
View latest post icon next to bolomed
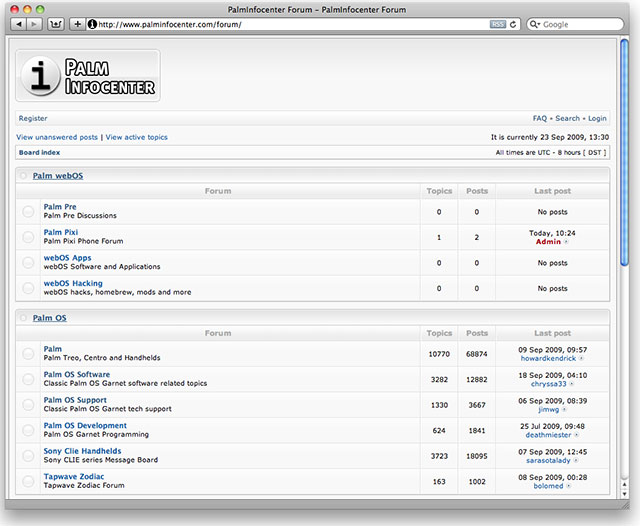(569, 486)
